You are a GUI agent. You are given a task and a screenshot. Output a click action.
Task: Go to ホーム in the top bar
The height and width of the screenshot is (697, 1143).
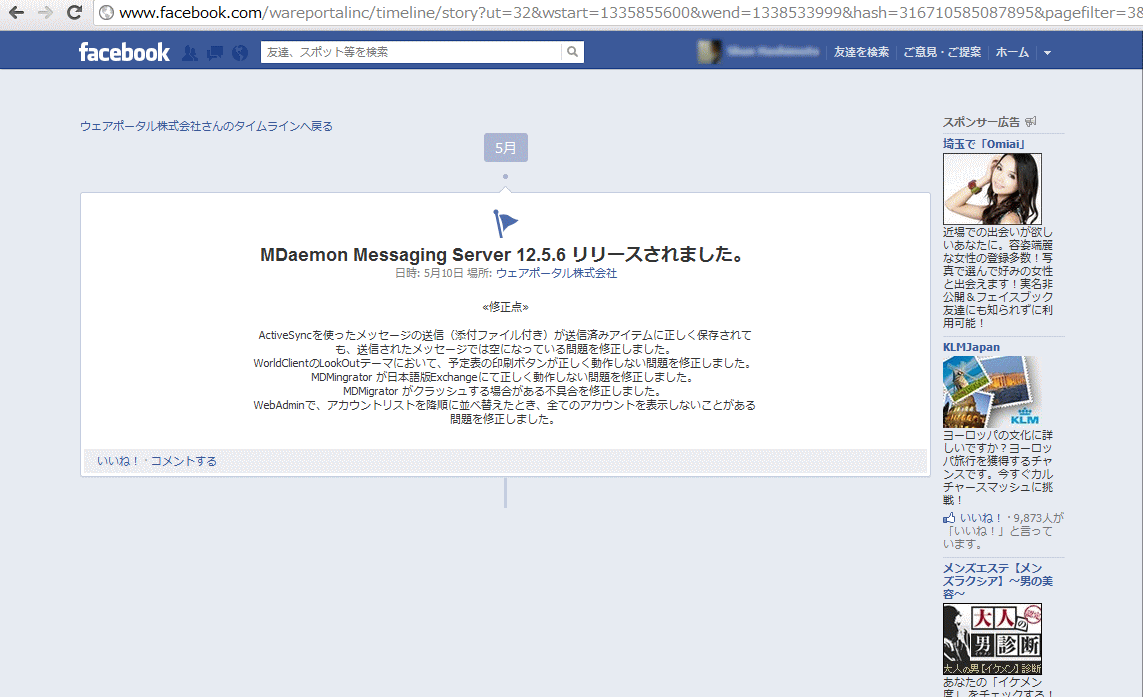1013,52
